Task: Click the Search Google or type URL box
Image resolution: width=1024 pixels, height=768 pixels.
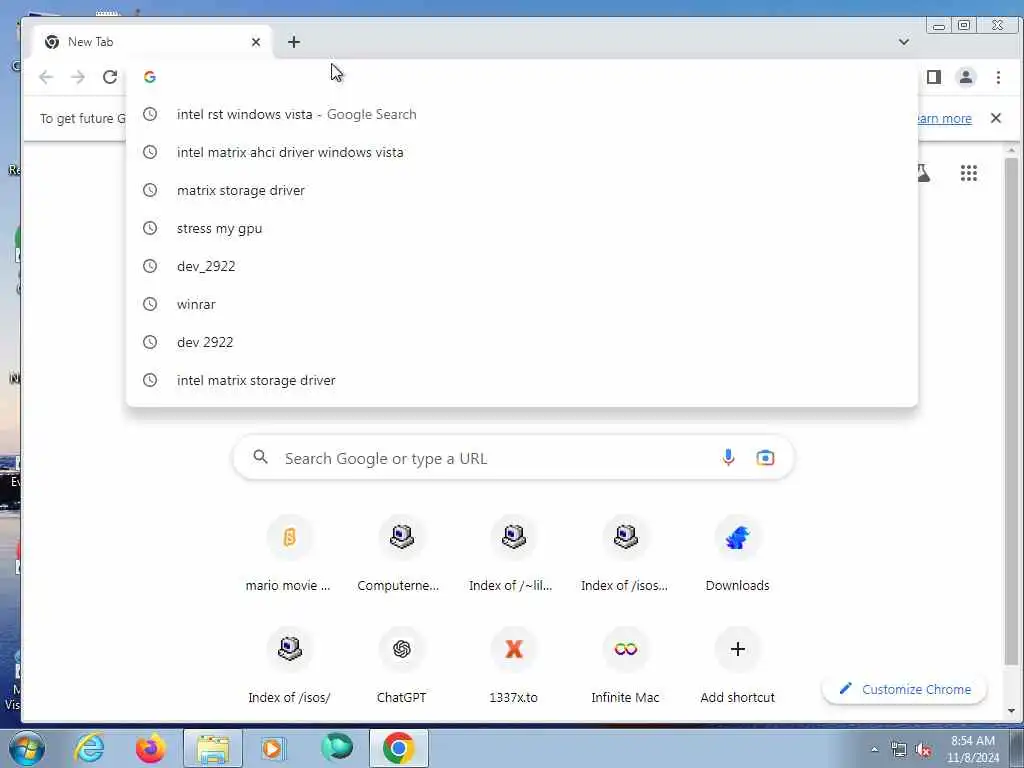Action: tap(513, 458)
